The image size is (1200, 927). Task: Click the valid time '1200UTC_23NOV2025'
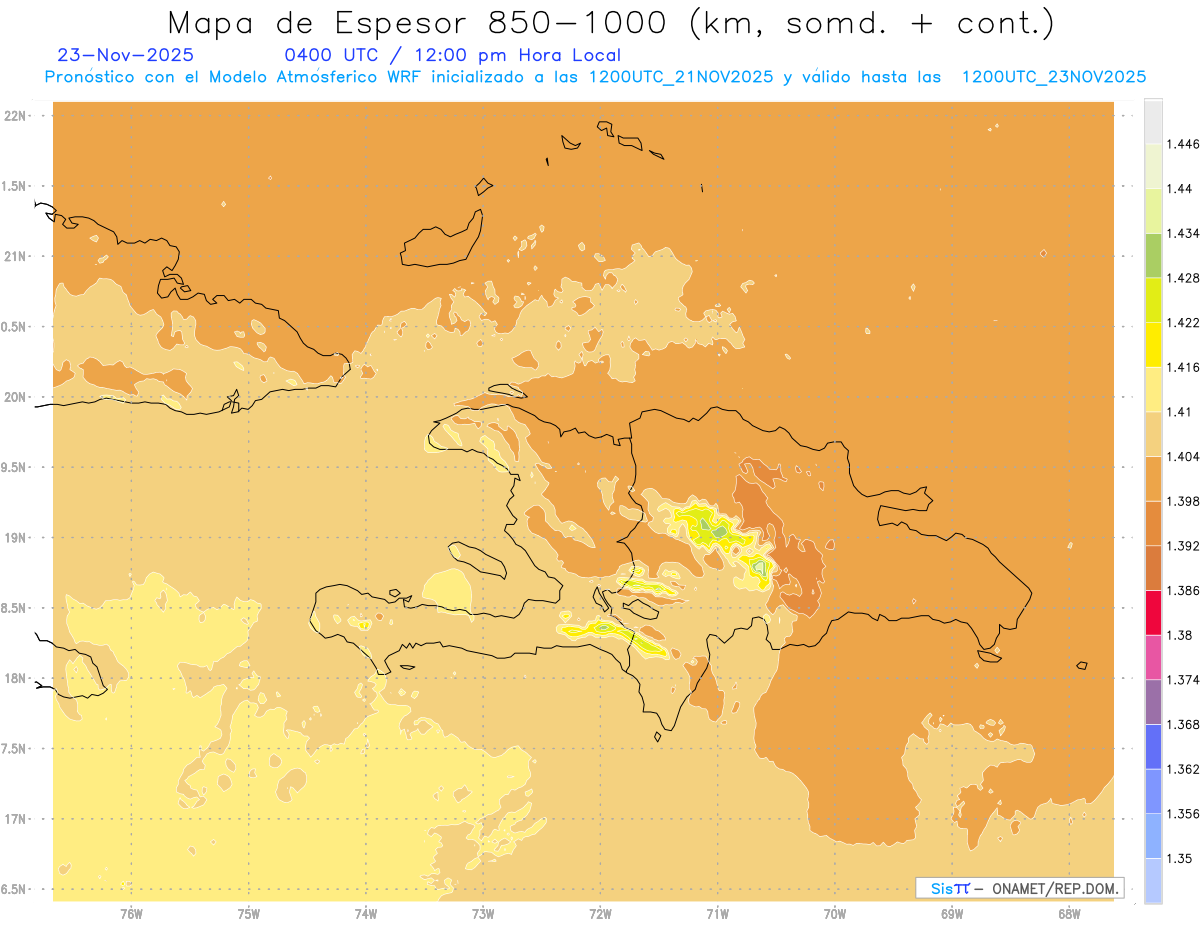(1054, 77)
